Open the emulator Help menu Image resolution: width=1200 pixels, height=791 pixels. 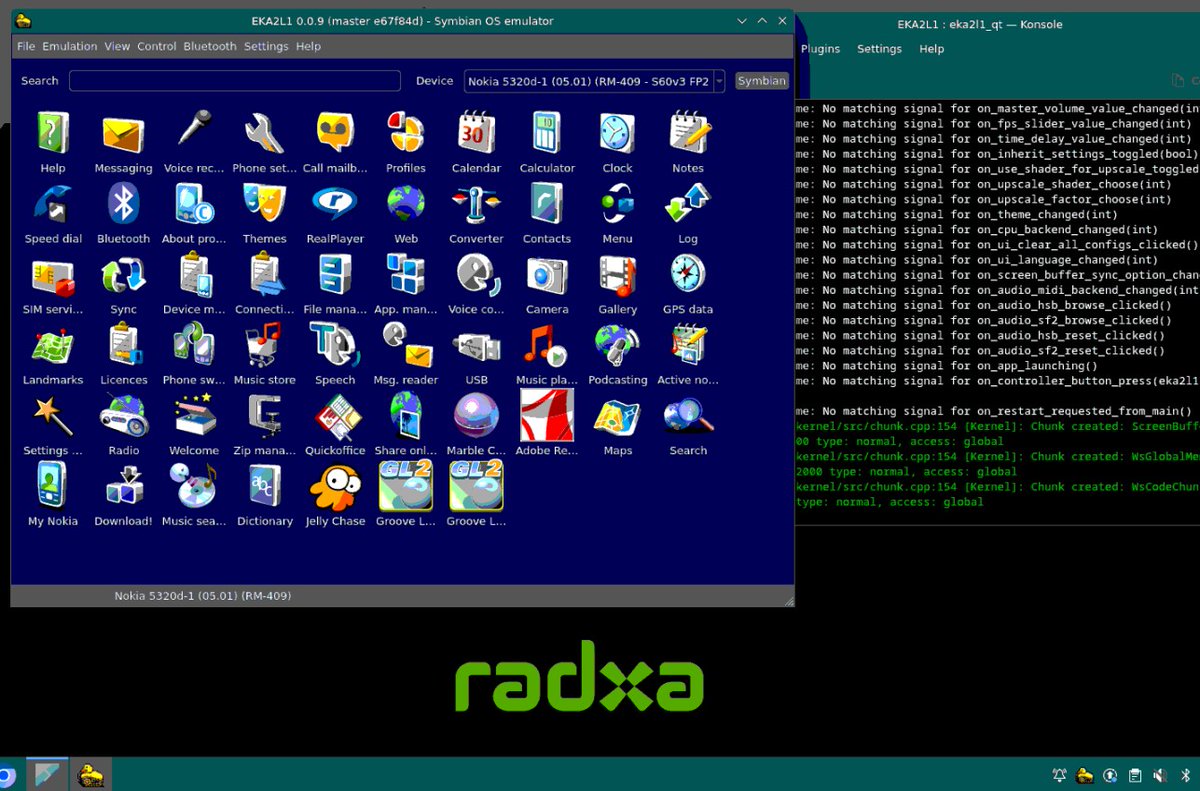[x=308, y=46]
